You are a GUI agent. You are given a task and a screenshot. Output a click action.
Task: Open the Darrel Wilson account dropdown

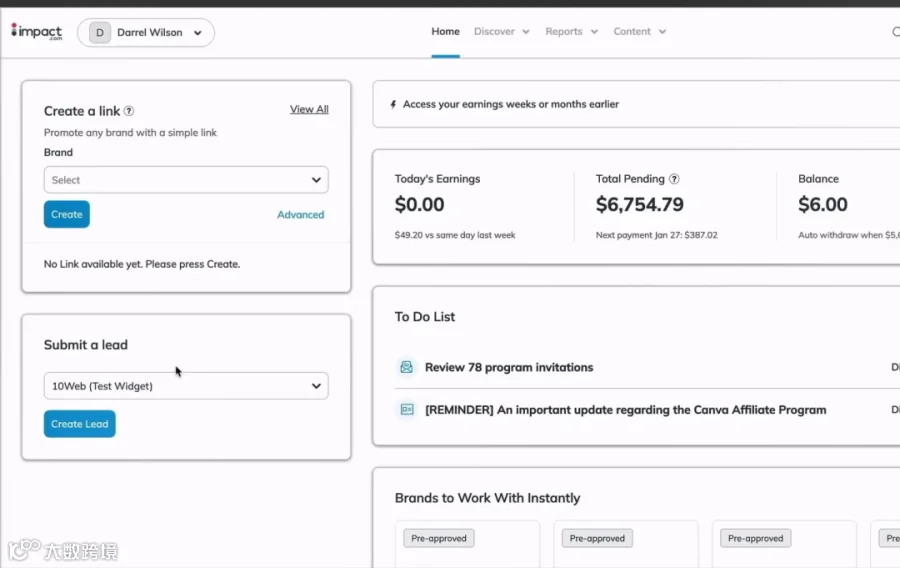[x=146, y=33]
